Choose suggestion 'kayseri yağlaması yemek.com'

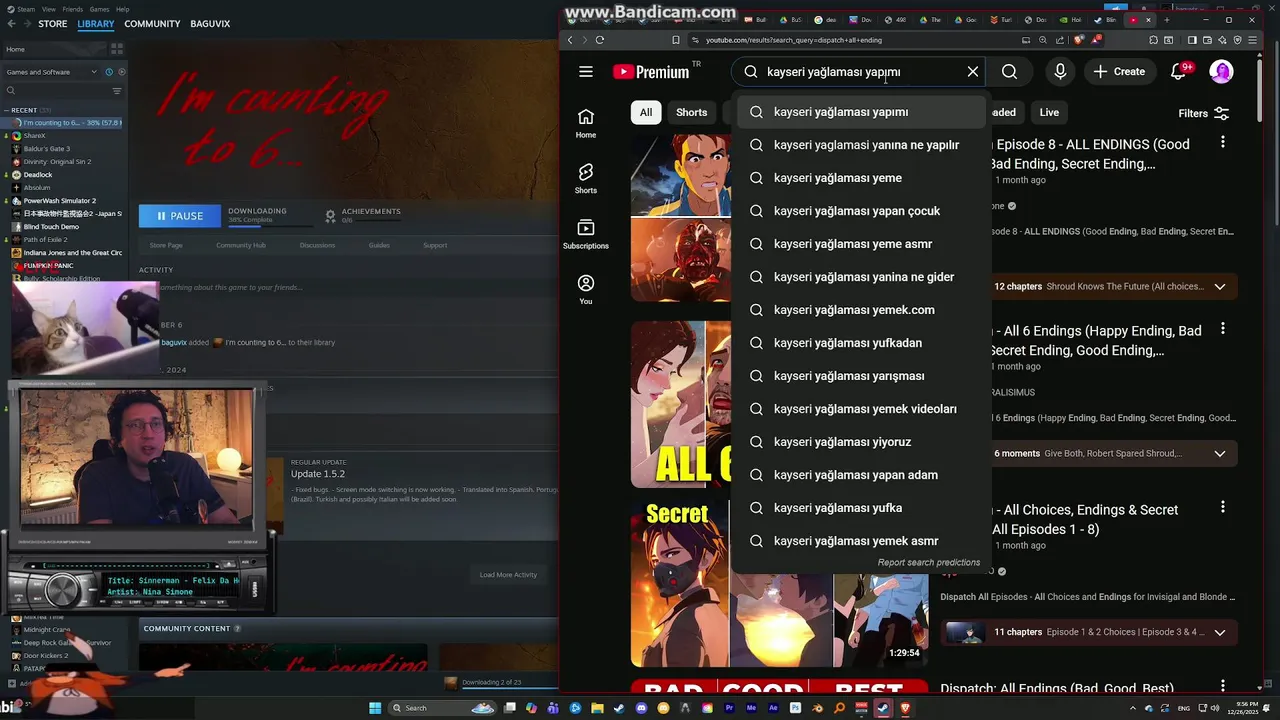[861, 310]
